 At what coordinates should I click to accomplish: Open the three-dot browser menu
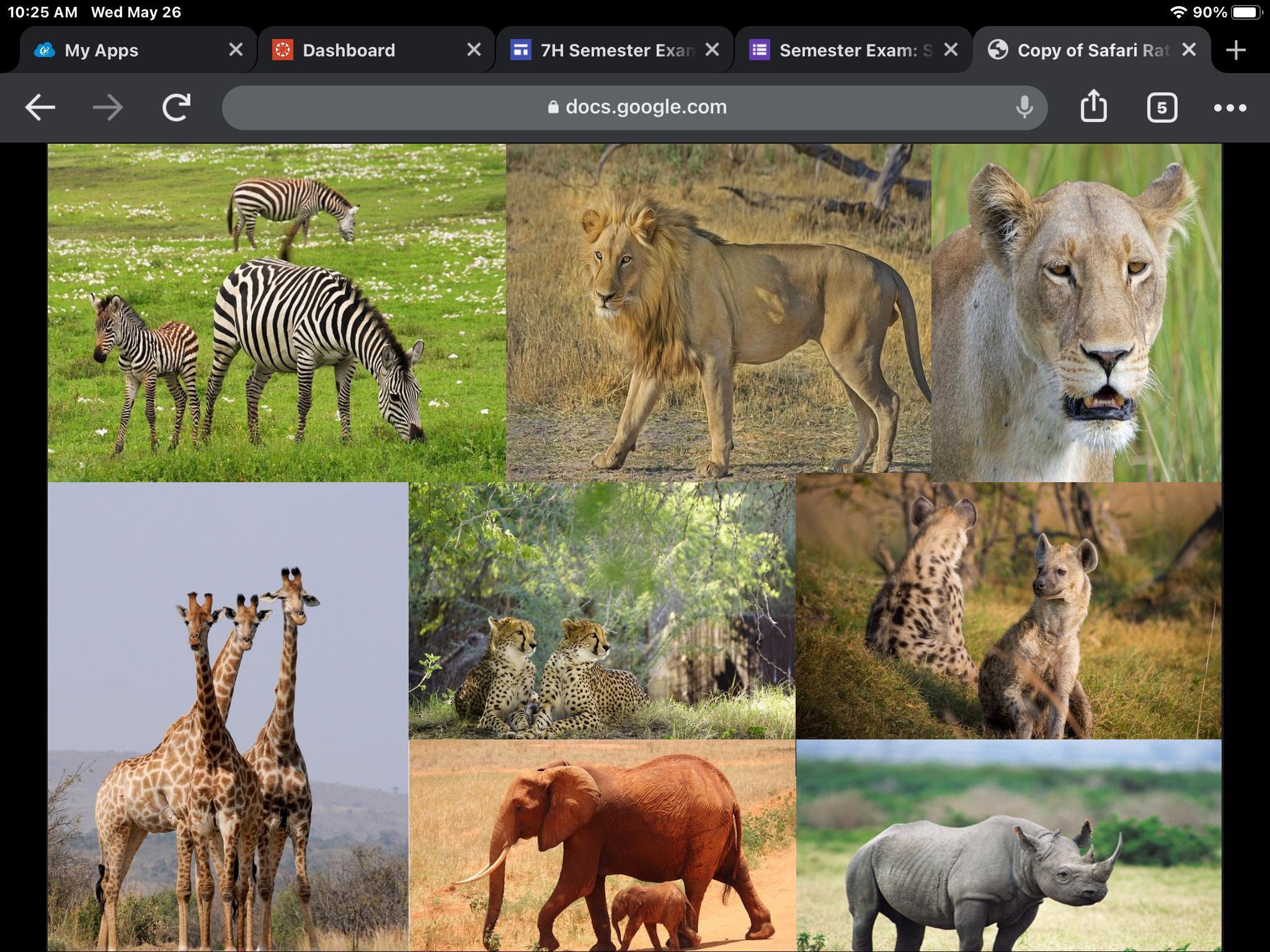(1230, 108)
